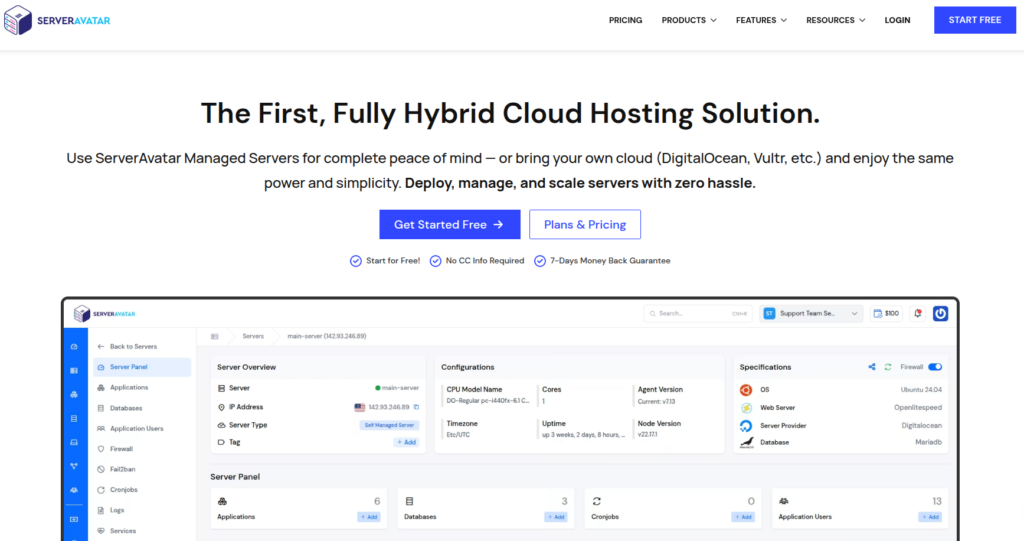Click the blue power icon in the dashboard header
The height and width of the screenshot is (541, 1024).
click(x=940, y=314)
